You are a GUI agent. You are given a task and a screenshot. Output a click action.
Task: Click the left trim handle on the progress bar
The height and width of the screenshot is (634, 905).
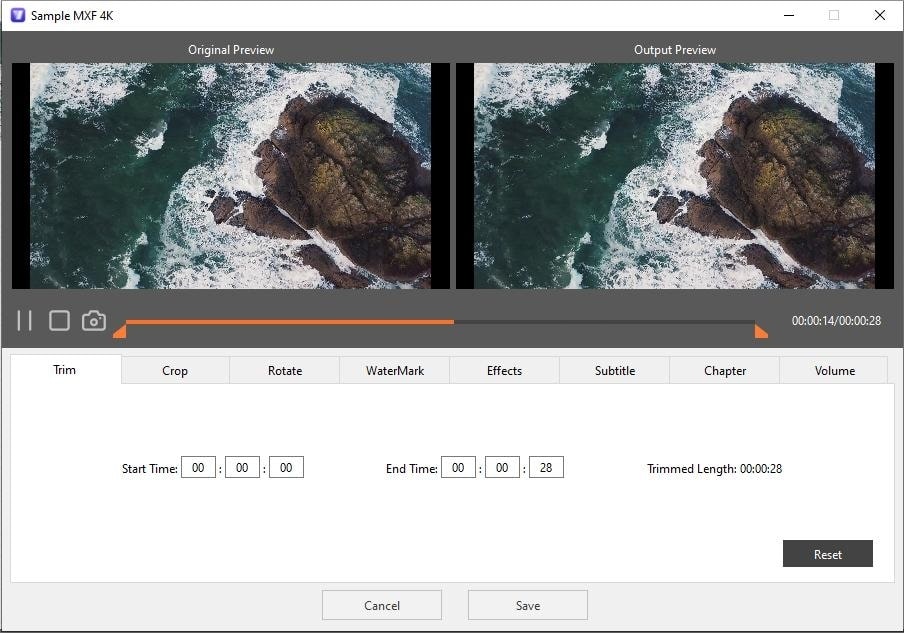(119, 330)
